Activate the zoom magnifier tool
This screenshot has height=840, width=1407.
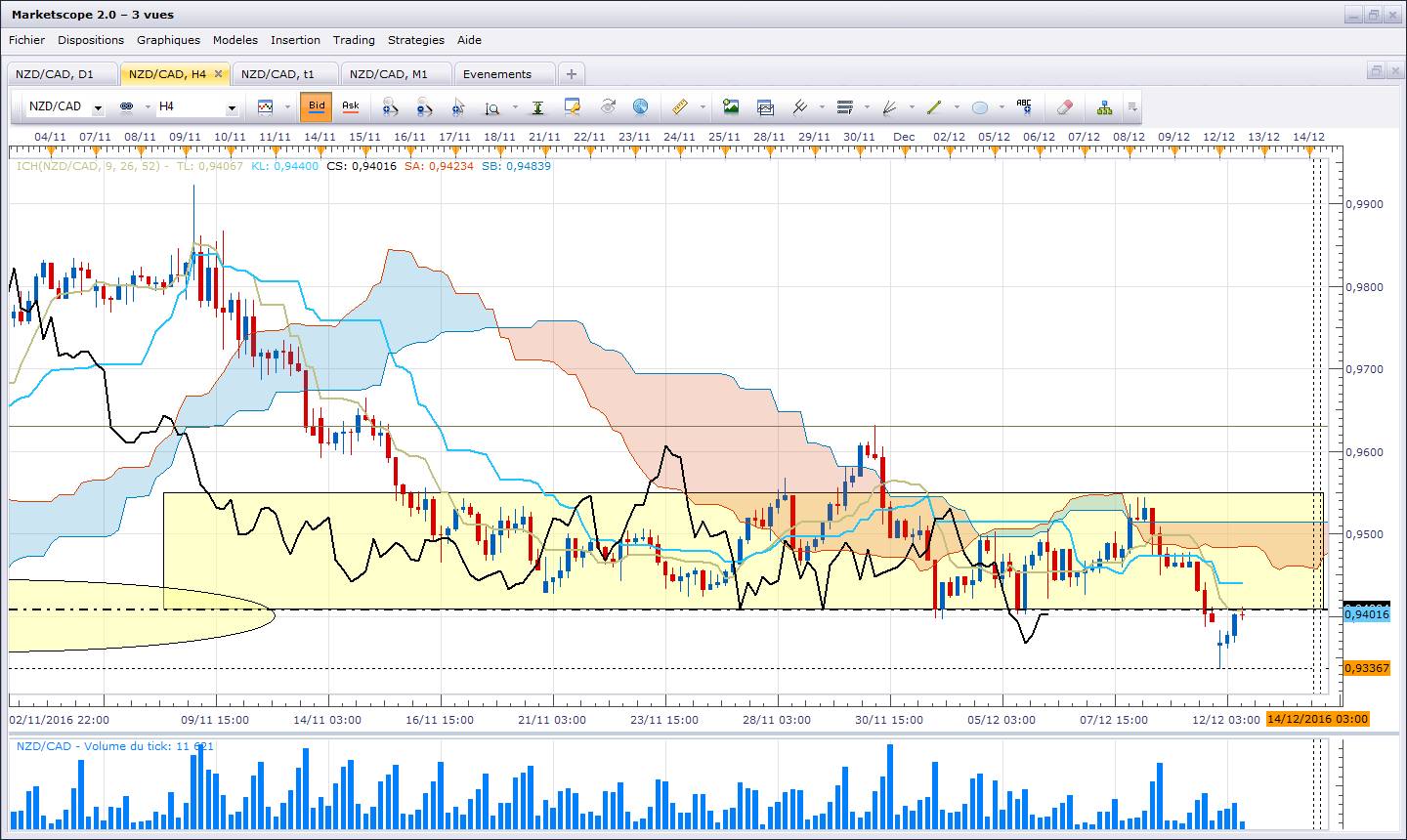coord(492,106)
